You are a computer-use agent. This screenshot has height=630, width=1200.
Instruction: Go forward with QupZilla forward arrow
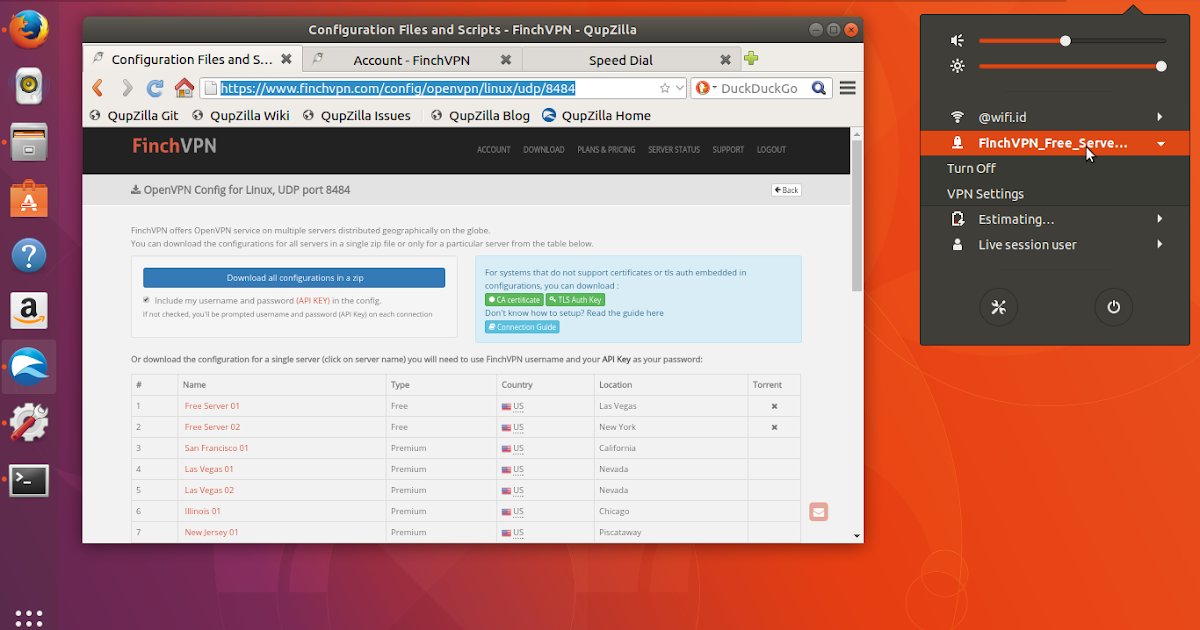click(x=127, y=88)
